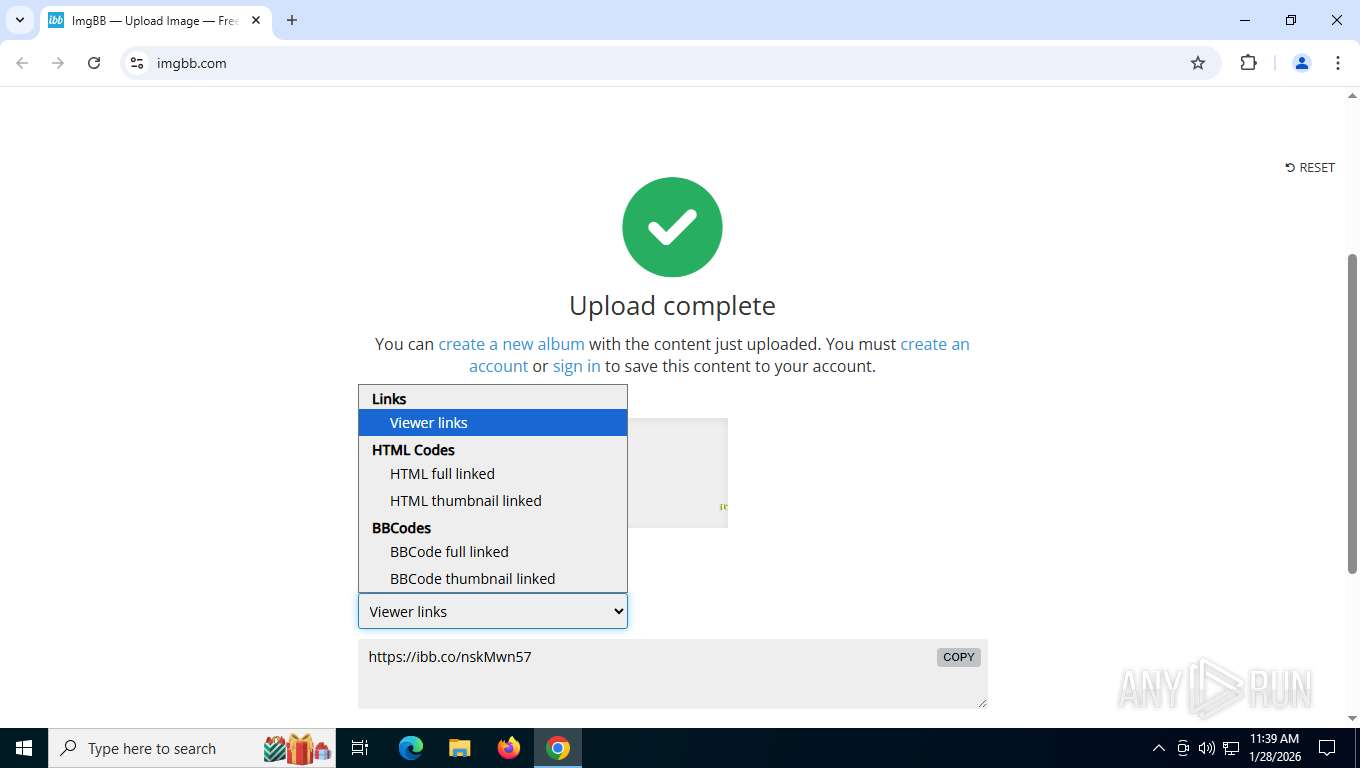Follow the 'create a new album' link
This screenshot has width=1360, height=768.
click(x=511, y=344)
